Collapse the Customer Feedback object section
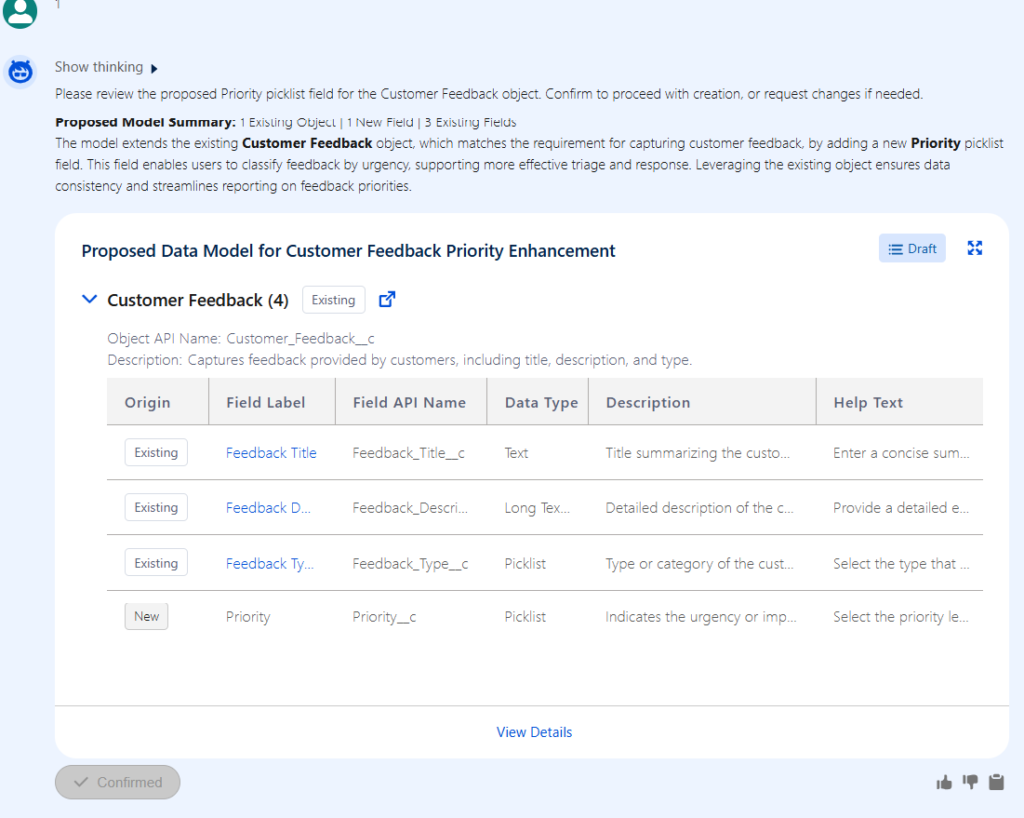Viewport: 1024px width, 818px height. (x=89, y=300)
